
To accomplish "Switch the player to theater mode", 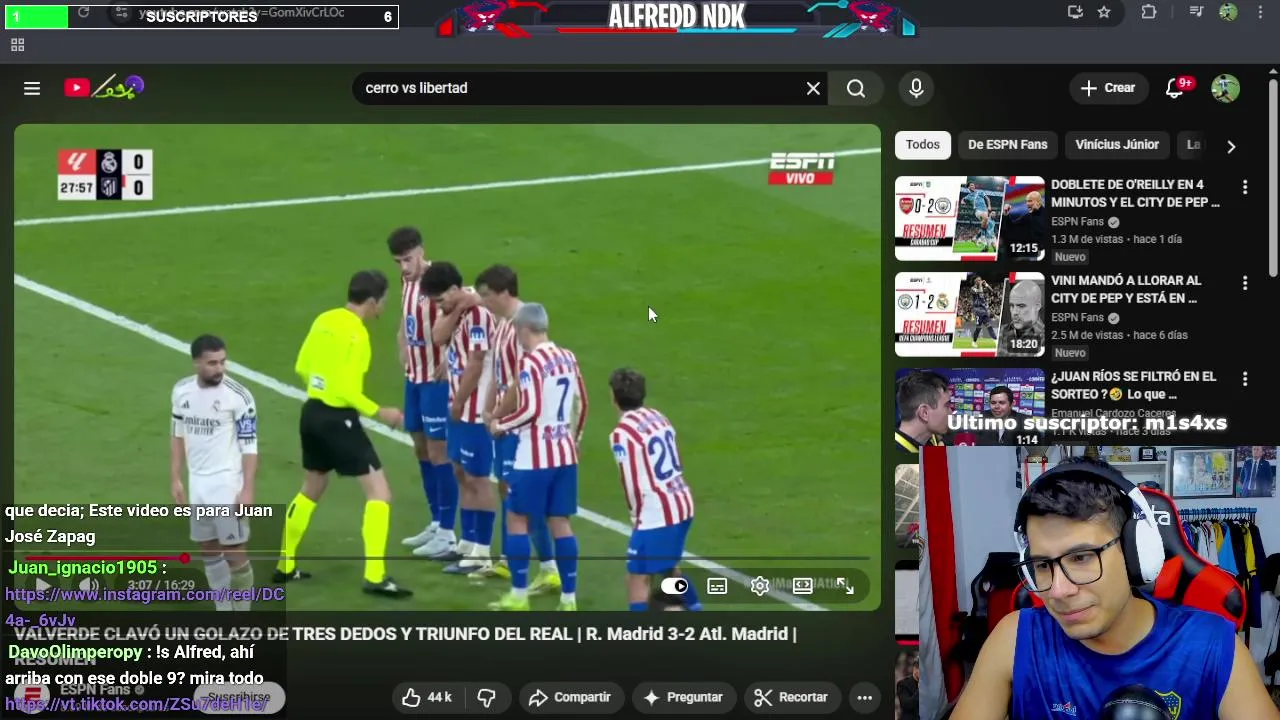I will pos(803,586).
